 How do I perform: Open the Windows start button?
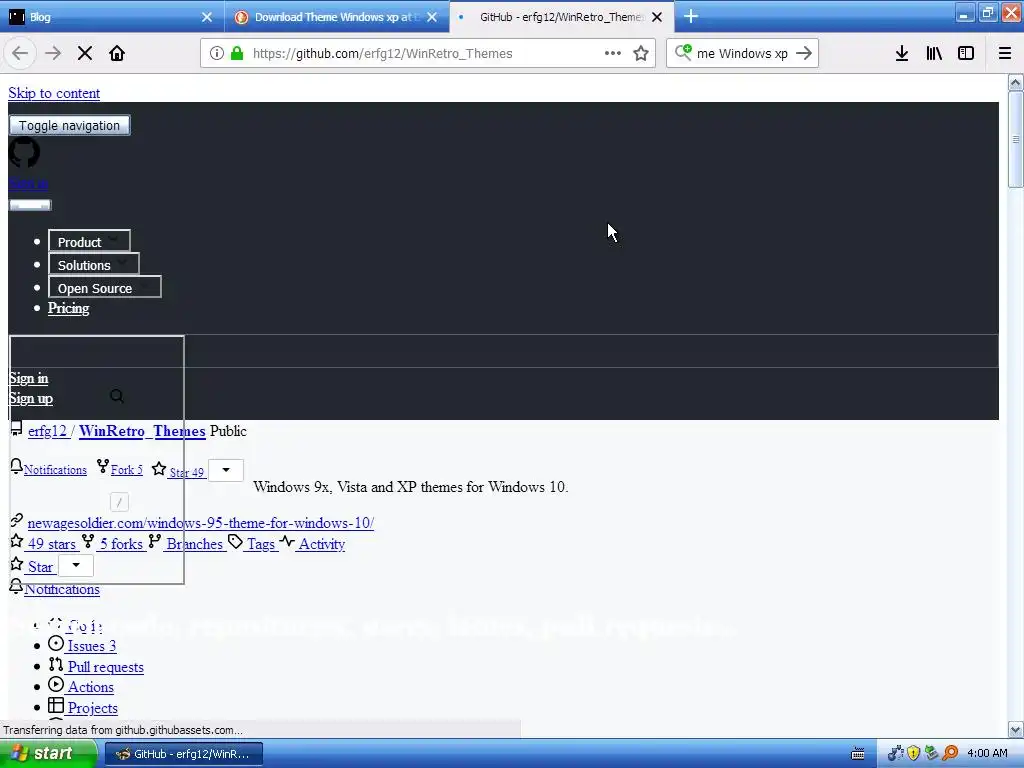point(49,754)
